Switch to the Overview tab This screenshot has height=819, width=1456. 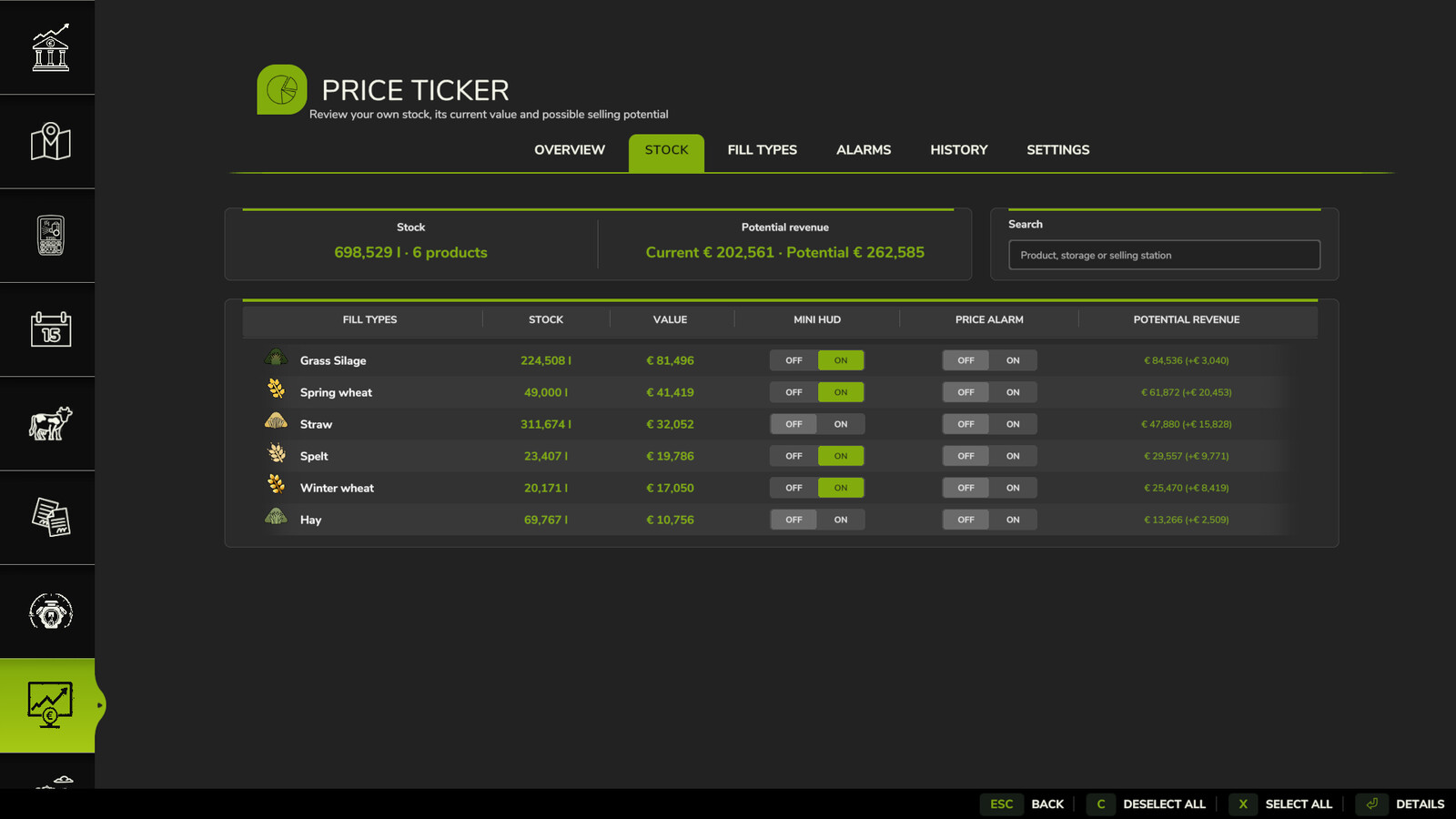point(570,150)
